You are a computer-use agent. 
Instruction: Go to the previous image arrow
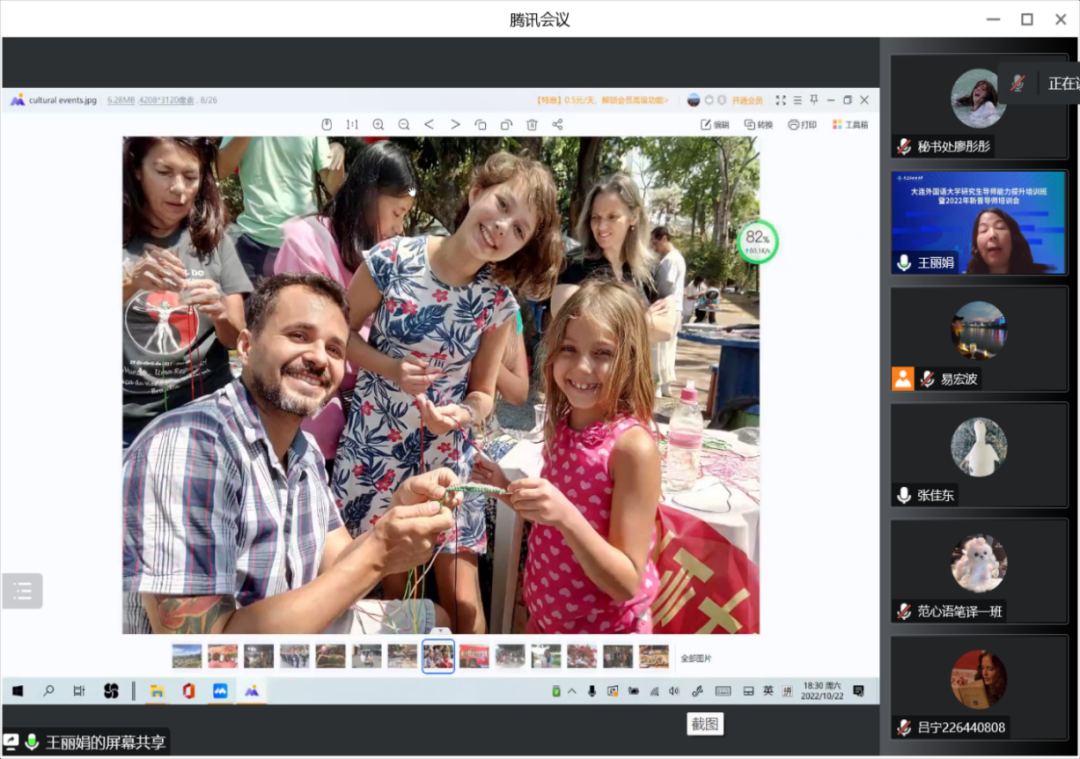click(x=429, y=125)
